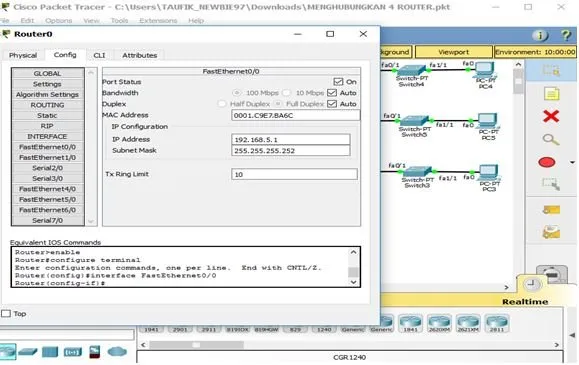Pick the 2811 router model icon
This screenshot has width=579, height=365.
pyautogui.click(x=497, y=323)
